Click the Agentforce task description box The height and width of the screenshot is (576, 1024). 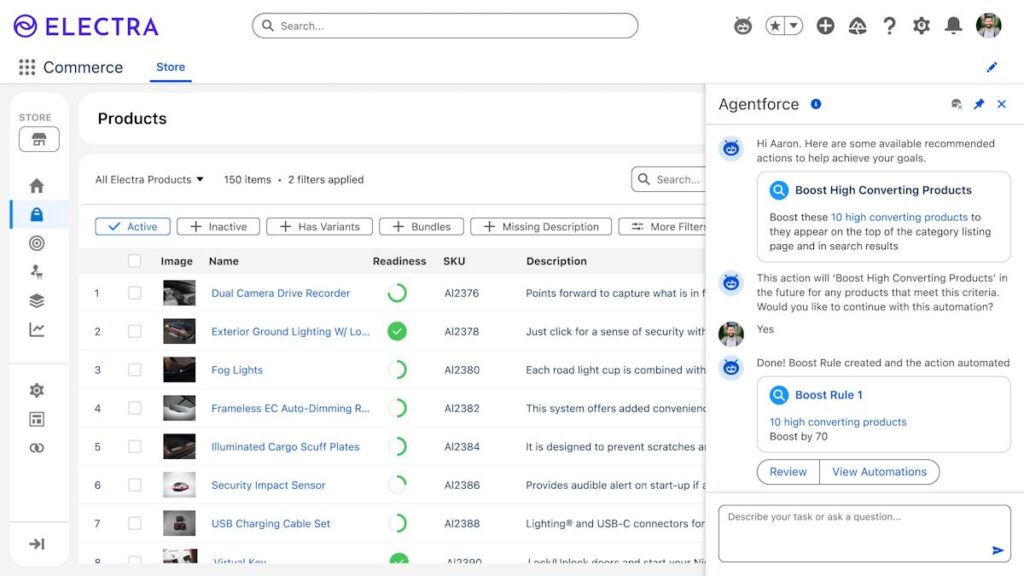[865, 533]
